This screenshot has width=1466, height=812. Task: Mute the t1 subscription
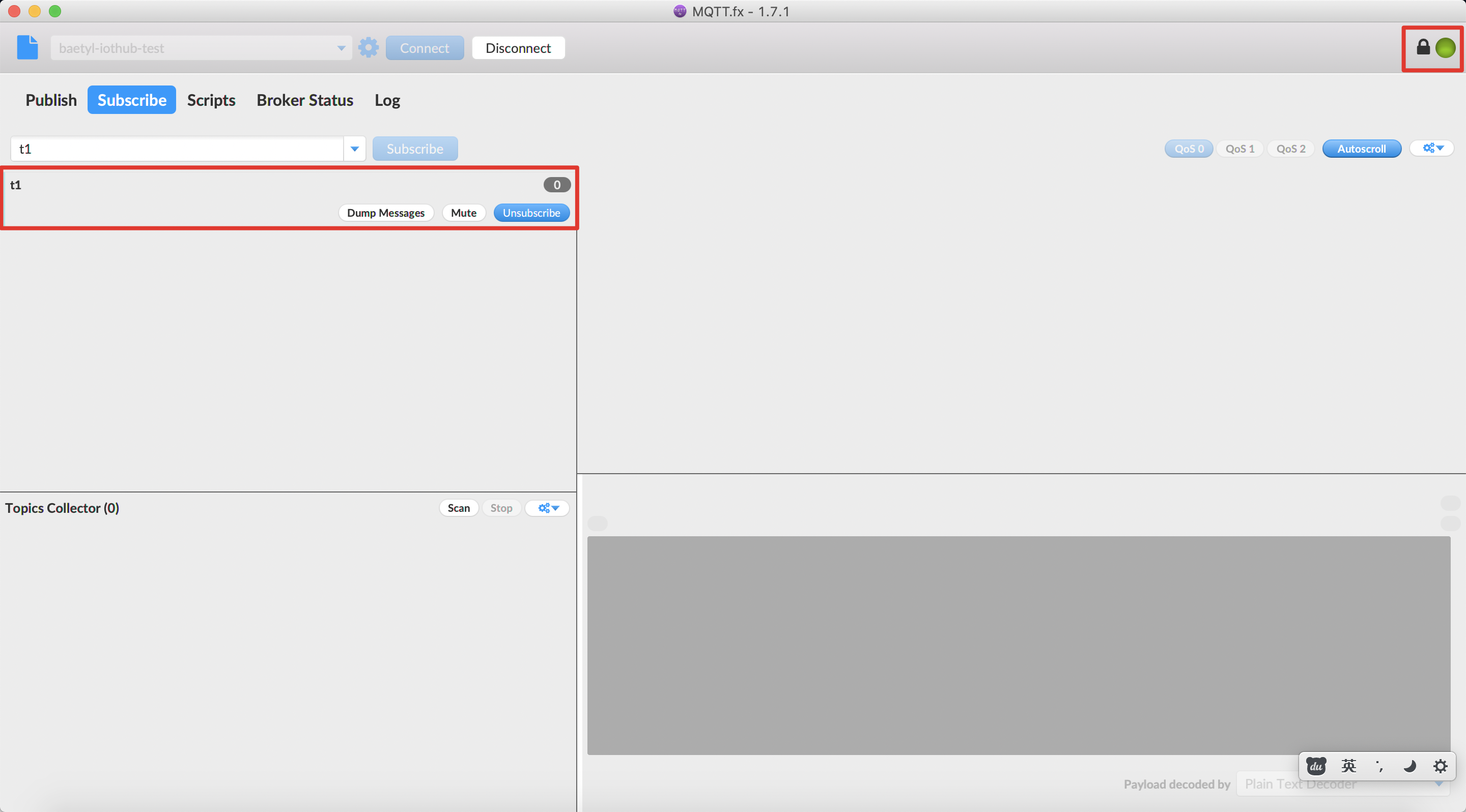(463, 213)
